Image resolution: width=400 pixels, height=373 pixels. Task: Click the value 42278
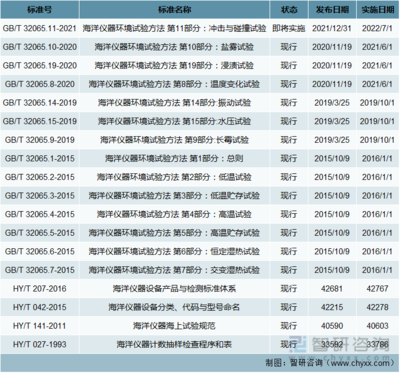pos(378,307)
